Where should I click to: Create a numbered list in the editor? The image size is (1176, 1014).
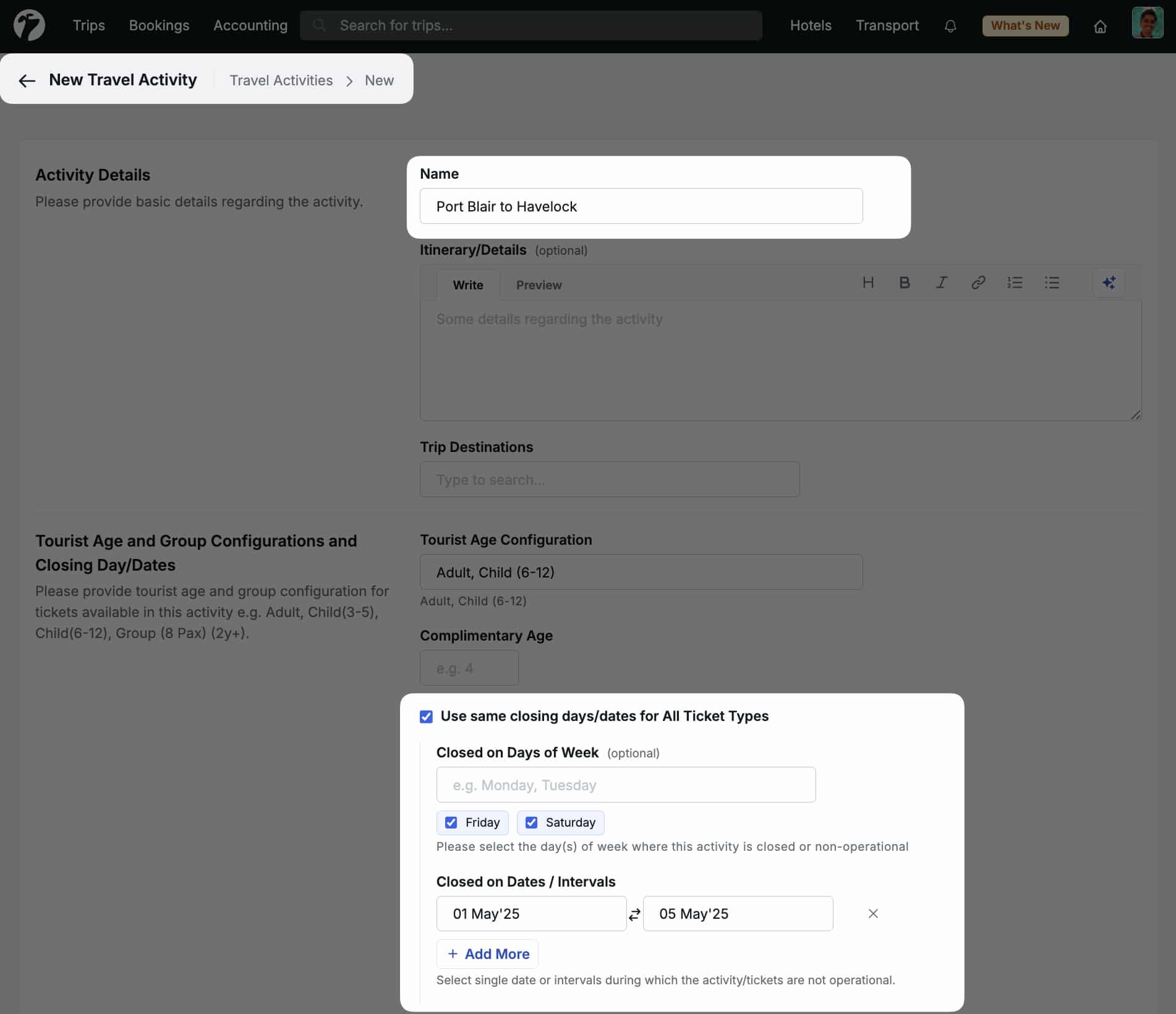coord(1015,283)
